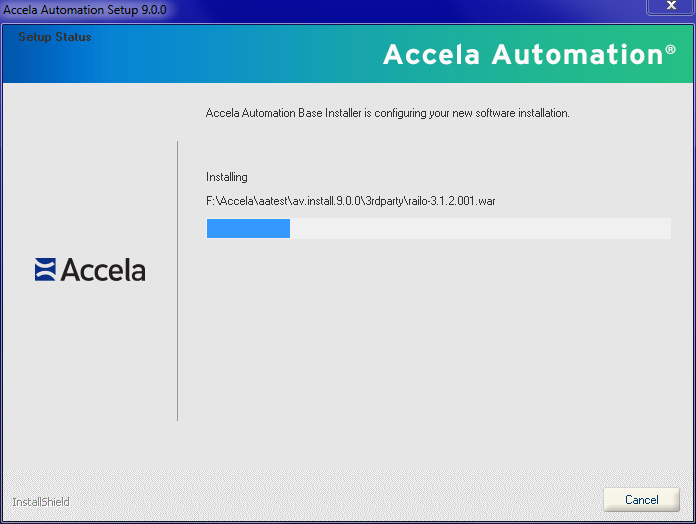The width and height of the screenshot is (696, 524).
Task: Click the InstallShield label at bottom left
Action: point(40,501)
